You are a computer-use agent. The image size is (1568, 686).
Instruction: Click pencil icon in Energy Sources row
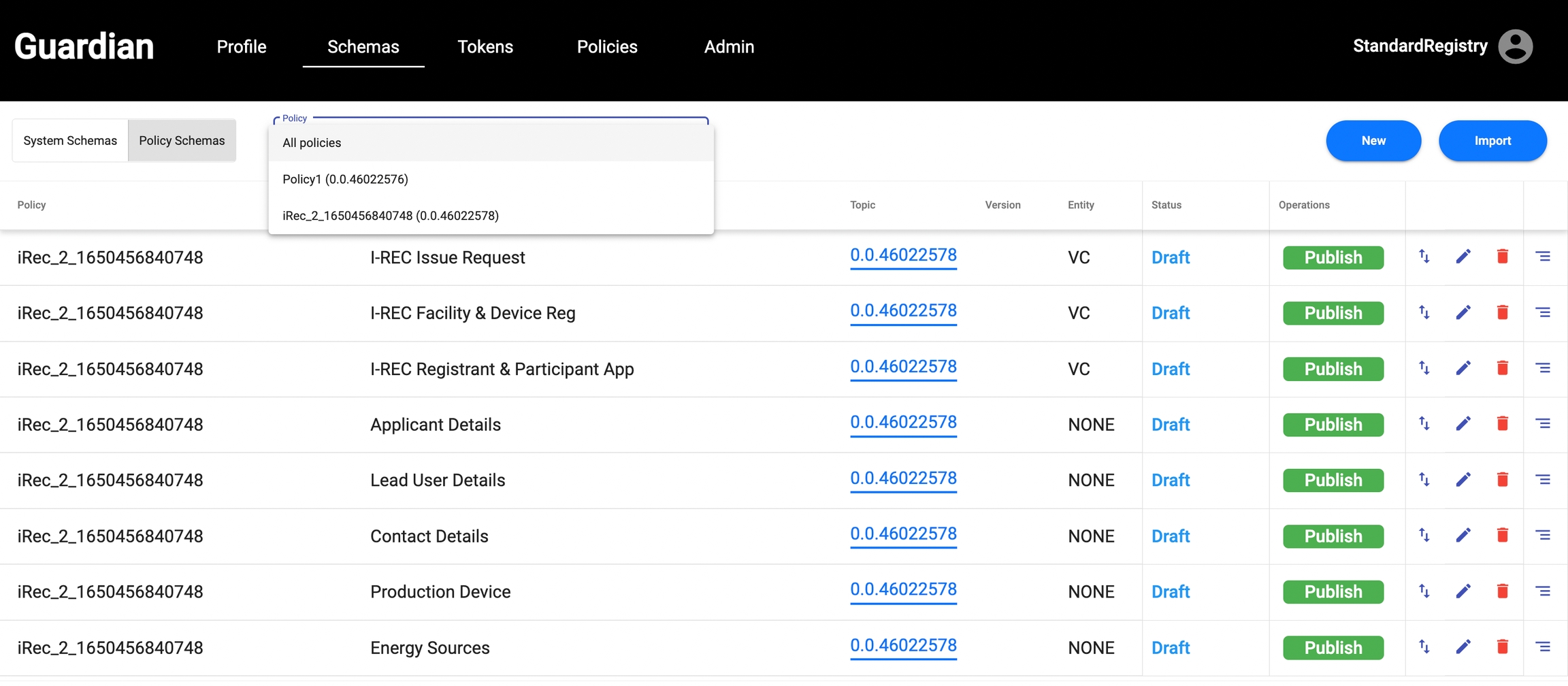(1463, 647)
